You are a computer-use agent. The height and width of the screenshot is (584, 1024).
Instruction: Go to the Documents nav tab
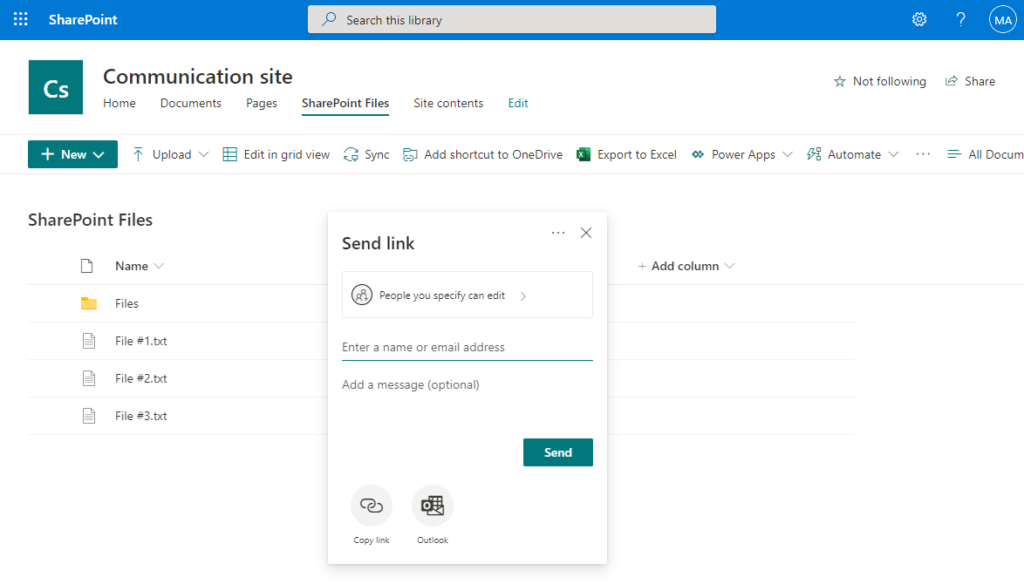click(x=191, y=103)
